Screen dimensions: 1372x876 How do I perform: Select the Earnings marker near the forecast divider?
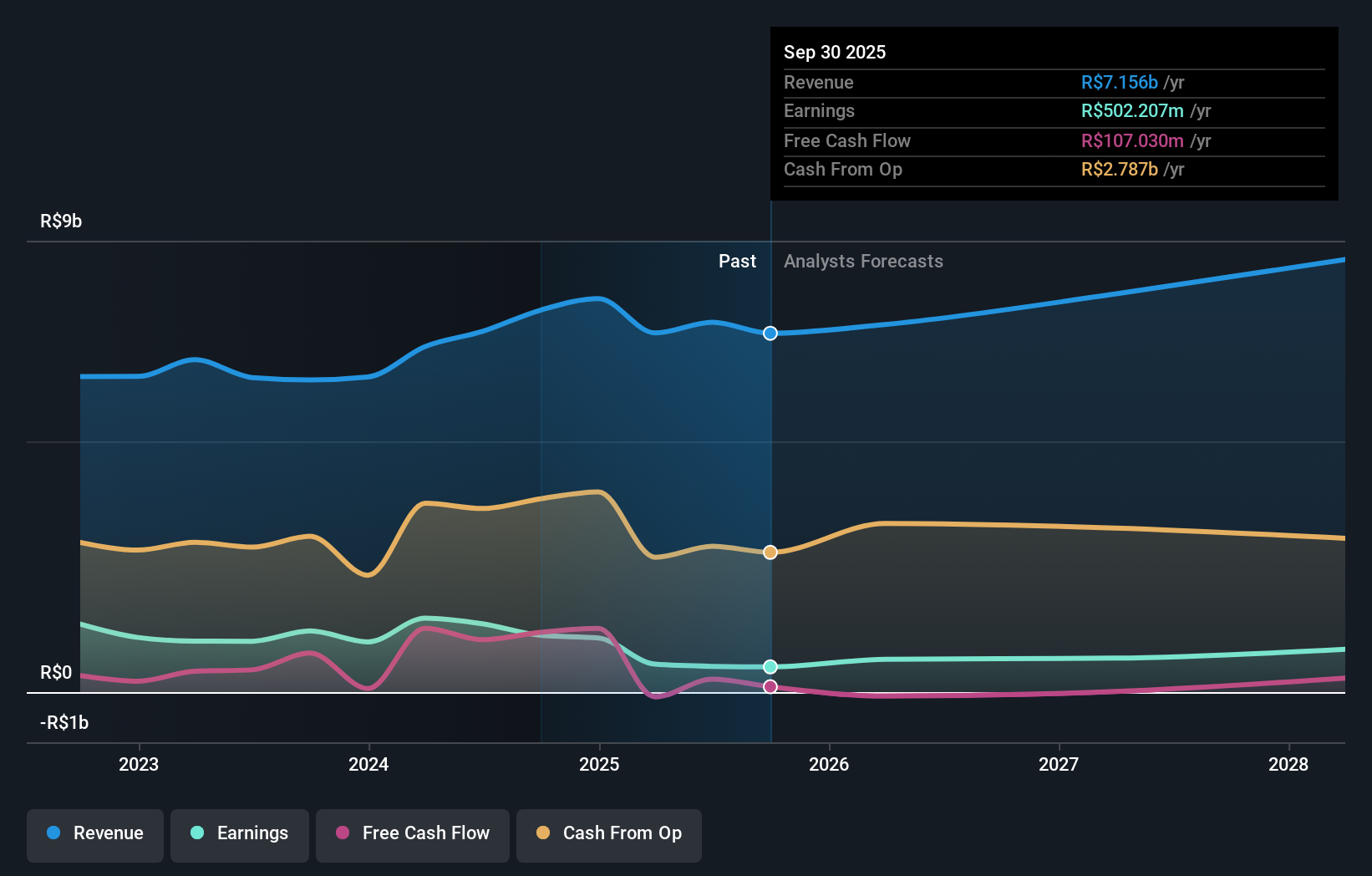click(770, 665)
